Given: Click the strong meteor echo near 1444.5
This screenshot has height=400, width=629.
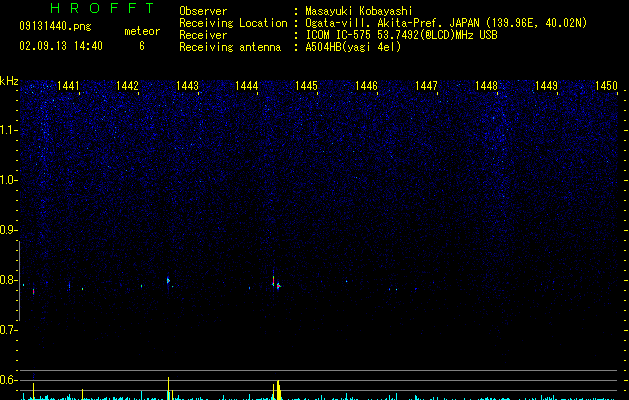Looking at the screenshot, I should coord(276,281).
